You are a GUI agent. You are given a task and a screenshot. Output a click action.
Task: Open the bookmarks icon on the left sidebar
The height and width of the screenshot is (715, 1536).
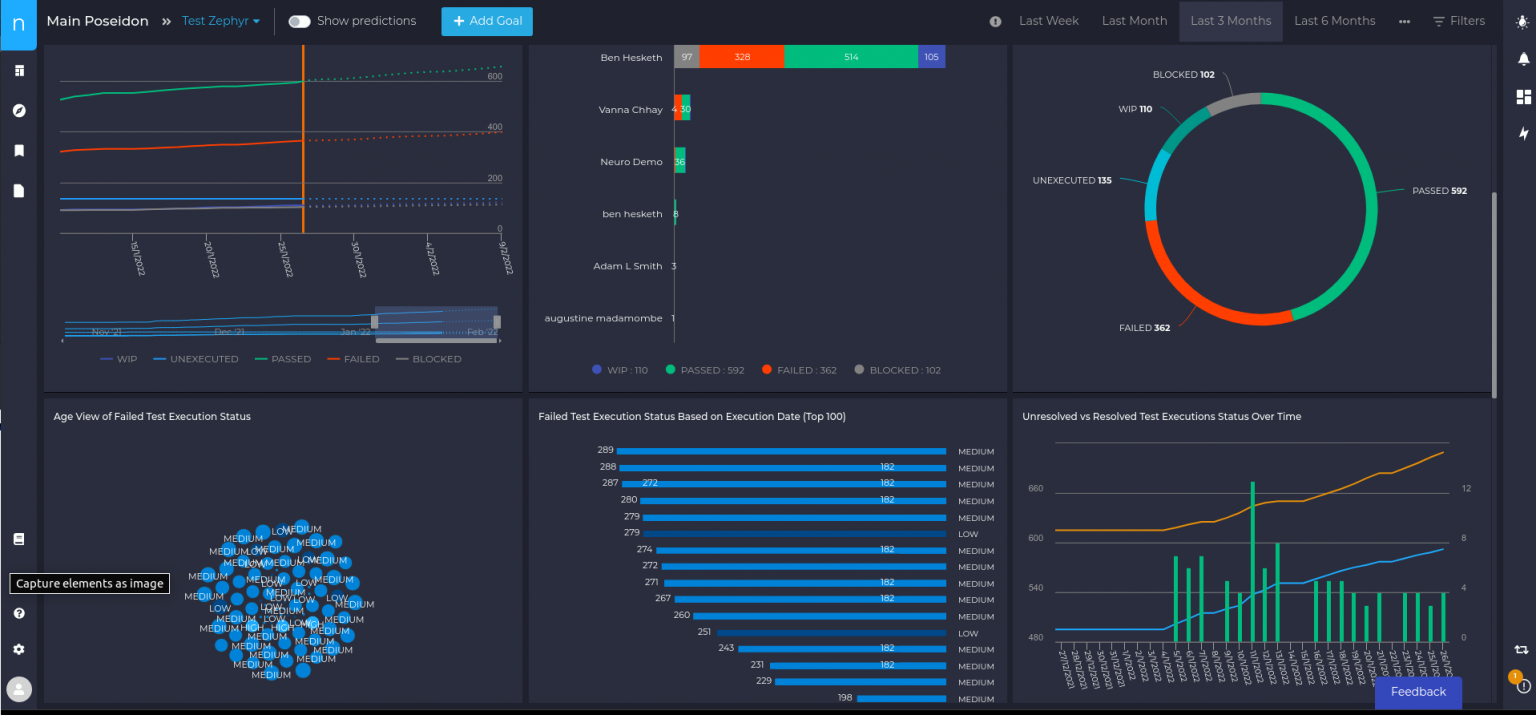(x=18, y=150)
